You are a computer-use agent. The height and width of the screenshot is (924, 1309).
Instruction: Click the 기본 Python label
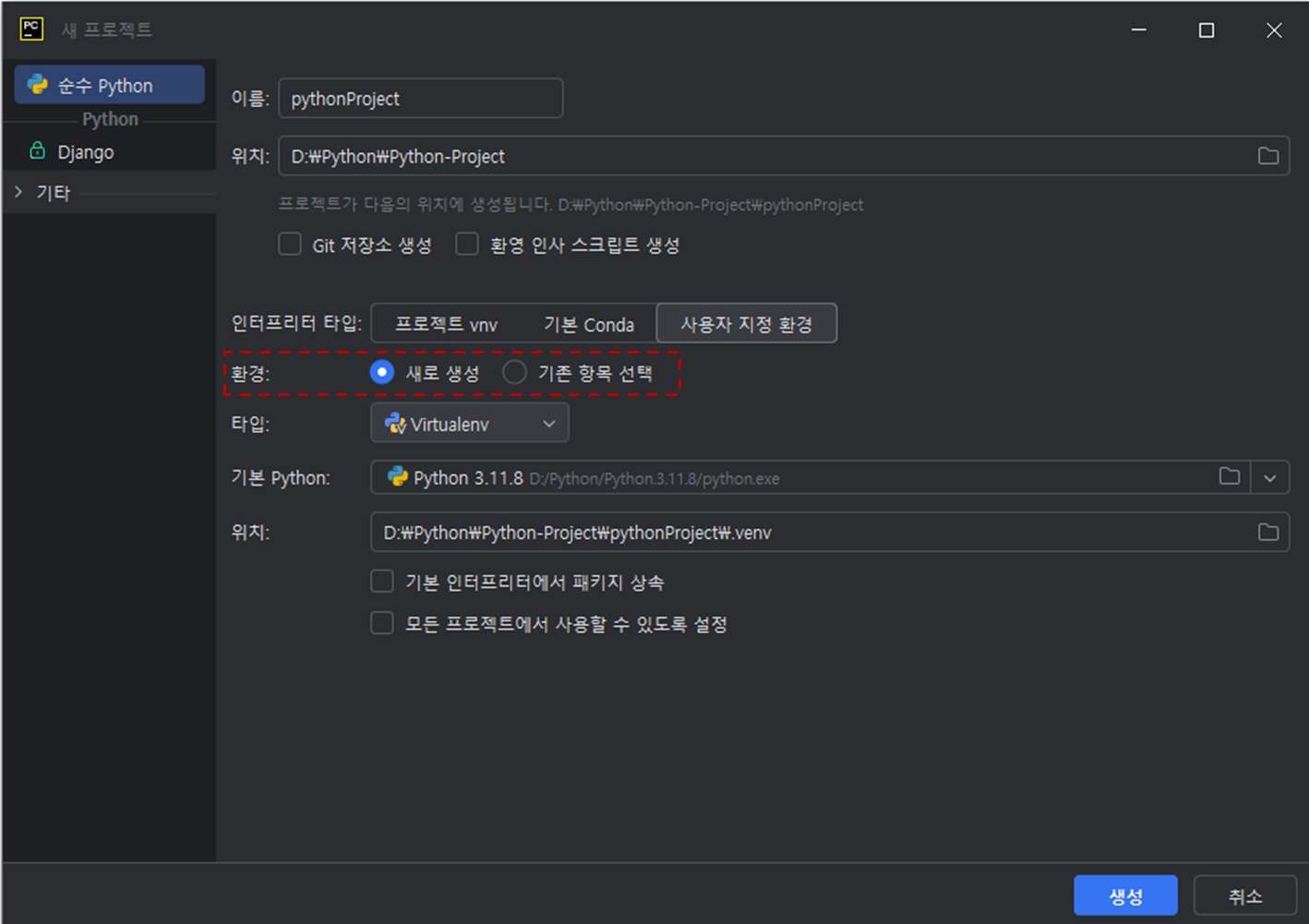tap(281, 478)
